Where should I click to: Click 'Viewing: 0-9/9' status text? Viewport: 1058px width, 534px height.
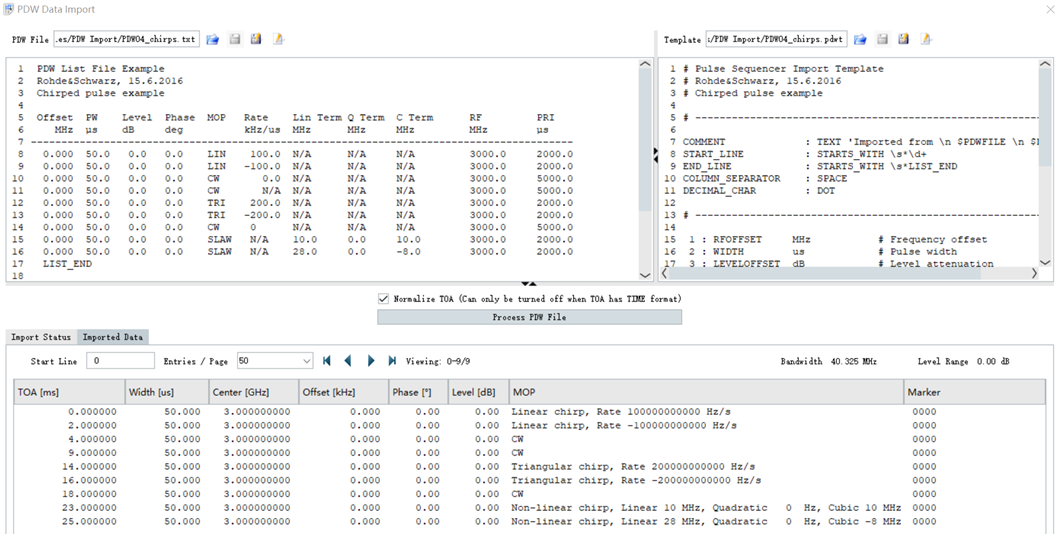438,362
